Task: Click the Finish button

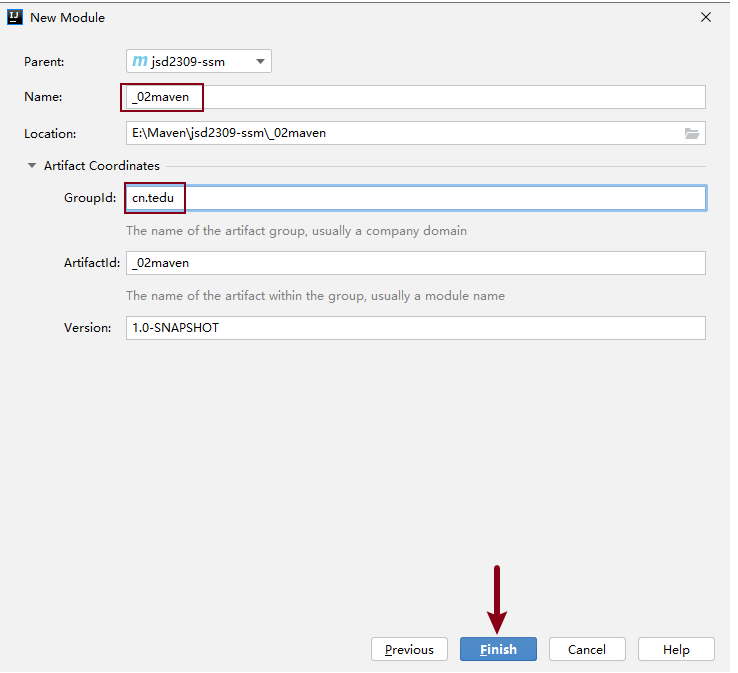Action: (x=498, y=649)
